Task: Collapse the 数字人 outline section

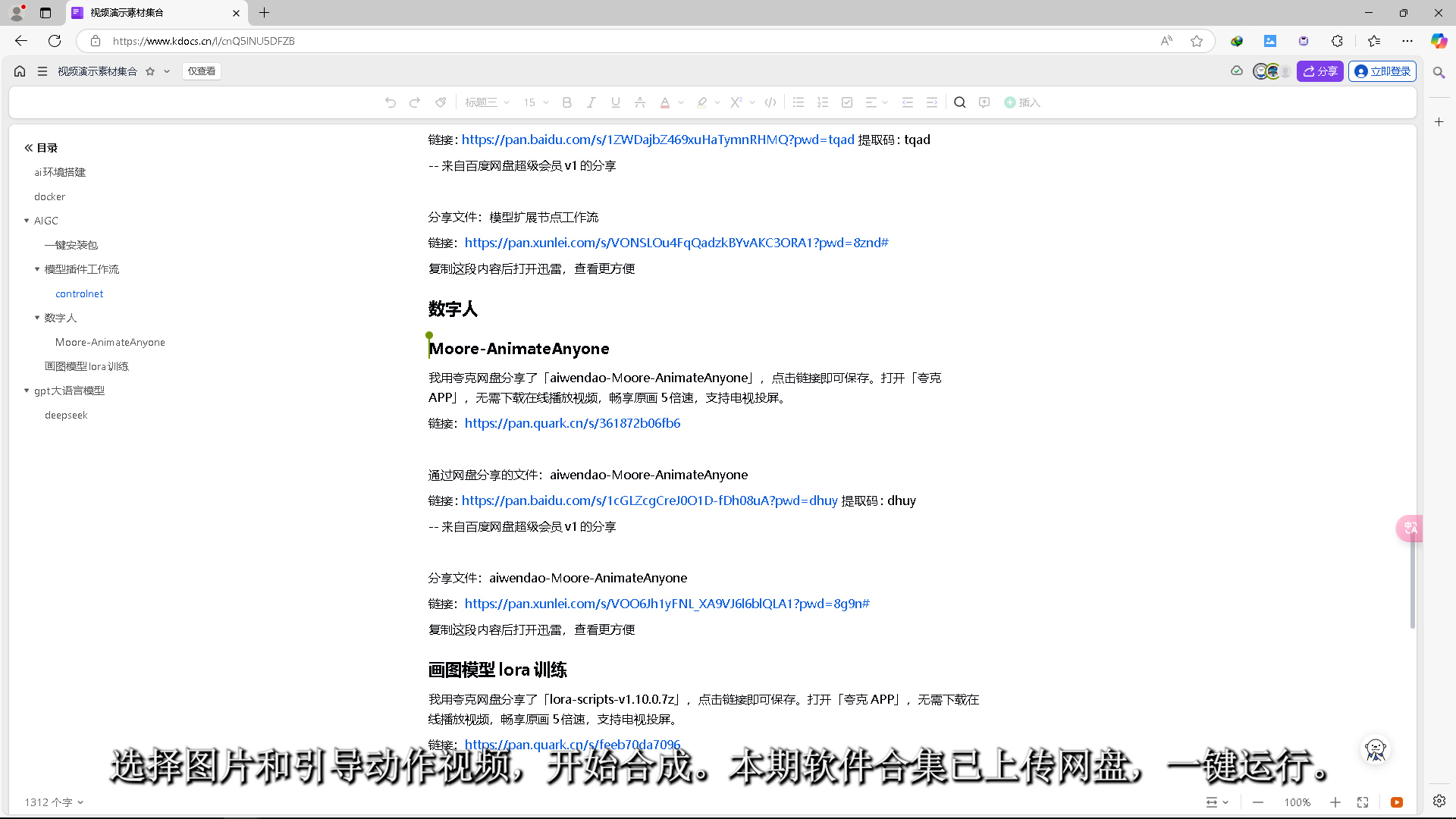Action: [x=37, y=318]
